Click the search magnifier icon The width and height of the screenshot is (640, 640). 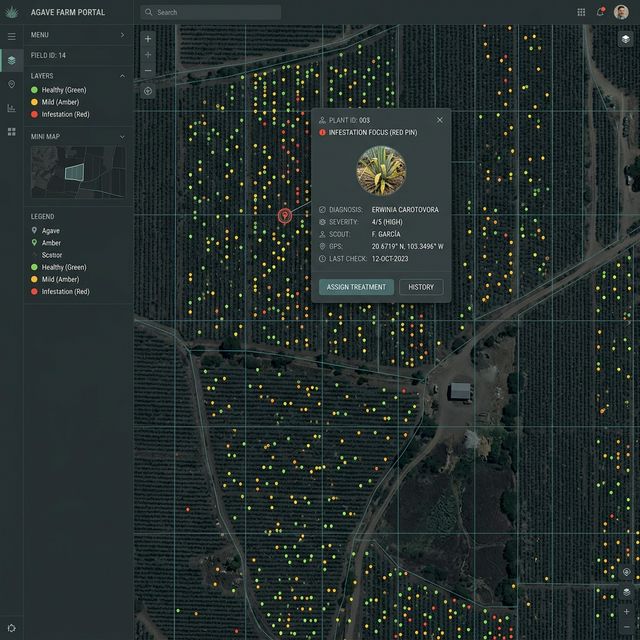pyautogui.click(x=149, y=12)
